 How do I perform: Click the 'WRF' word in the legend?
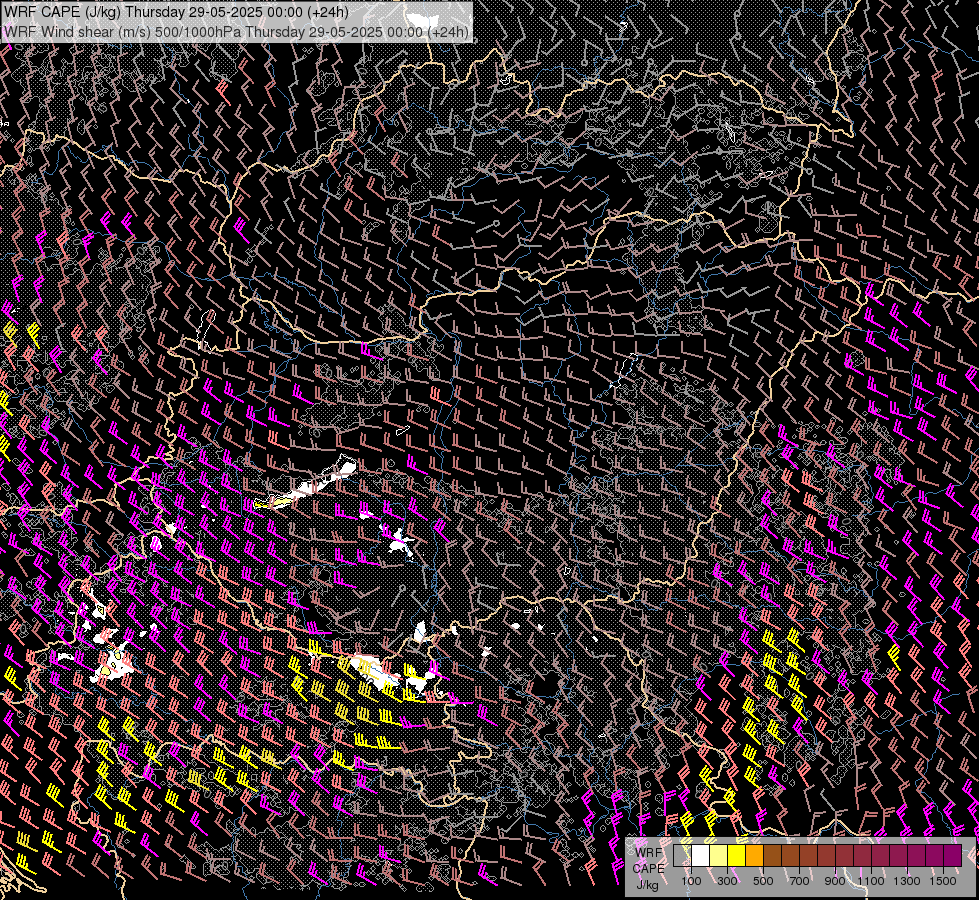click(x=649, y=853)
